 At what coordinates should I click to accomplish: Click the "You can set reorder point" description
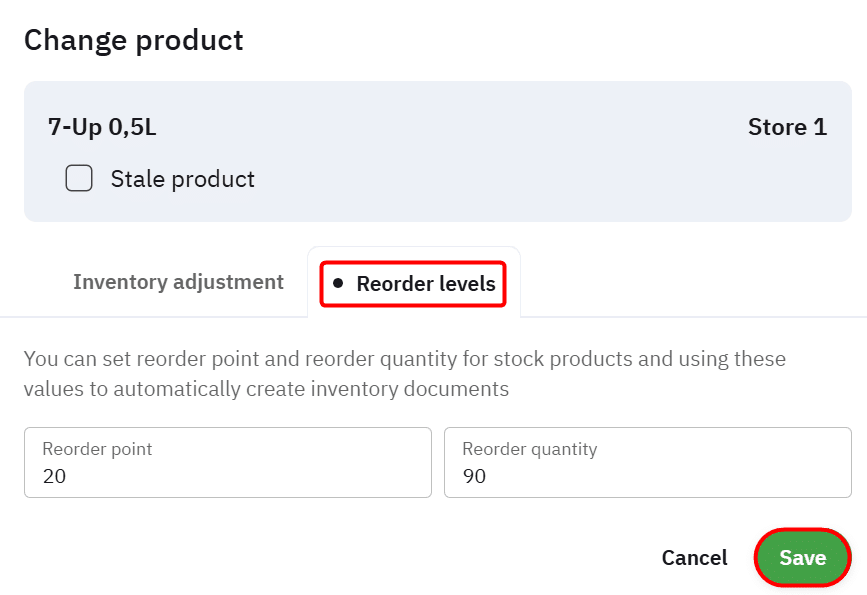click(404, 359)
